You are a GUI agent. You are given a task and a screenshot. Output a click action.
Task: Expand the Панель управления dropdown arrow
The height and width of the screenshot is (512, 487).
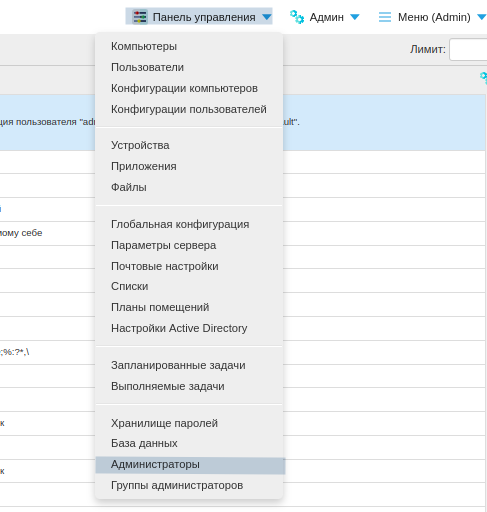[266, 17]
